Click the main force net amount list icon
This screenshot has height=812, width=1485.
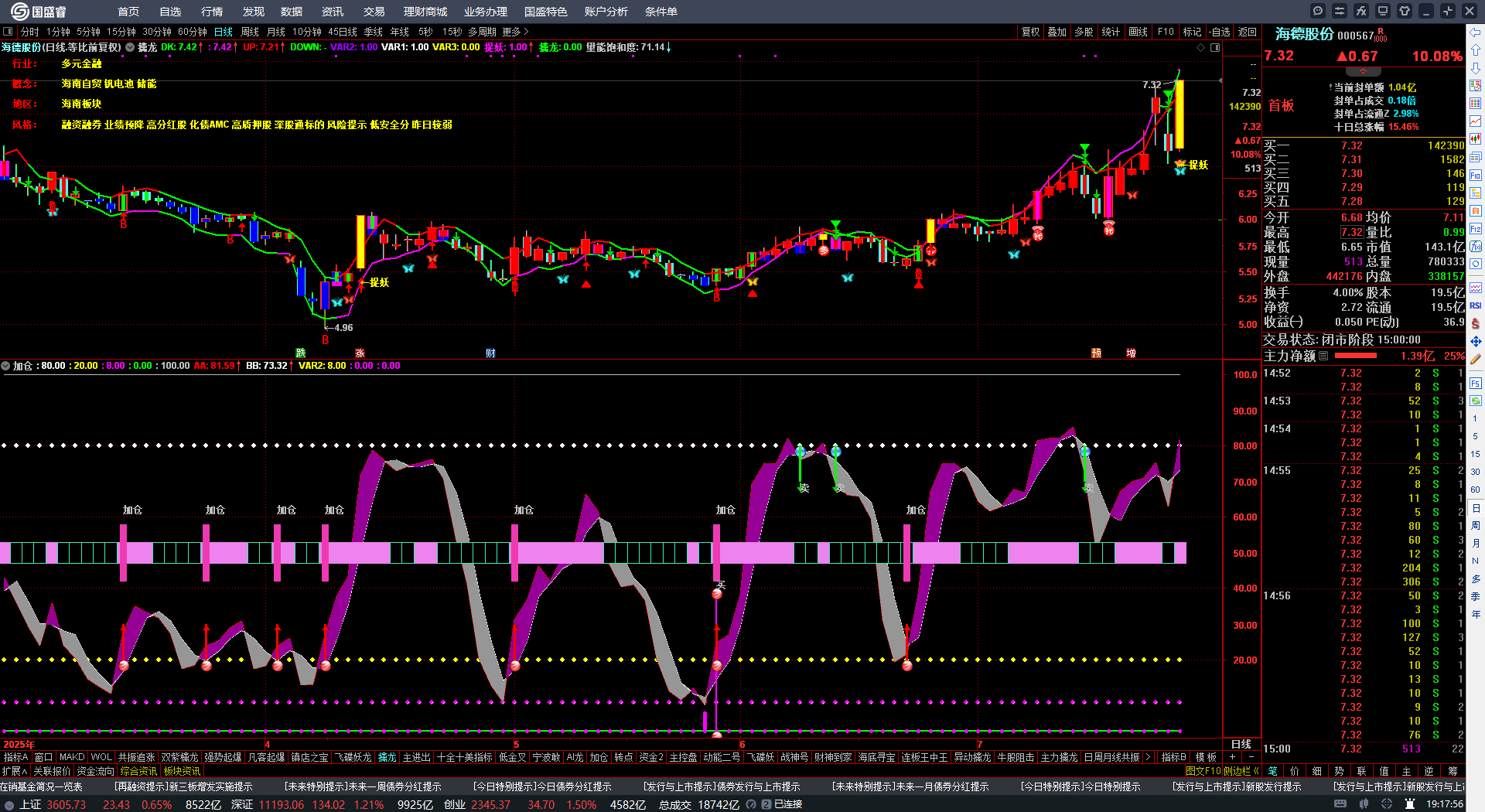(1323, 356)
